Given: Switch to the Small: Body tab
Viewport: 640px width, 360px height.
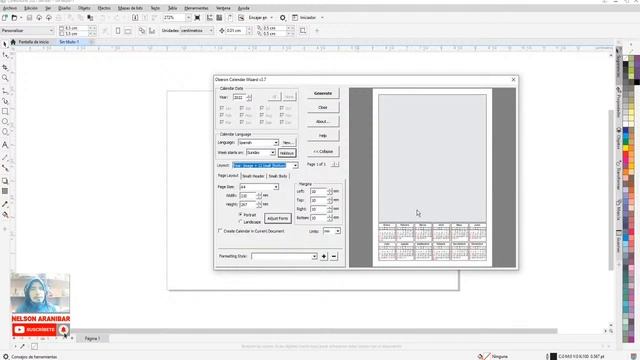Looking at the screenshot, I should [278, 176].
